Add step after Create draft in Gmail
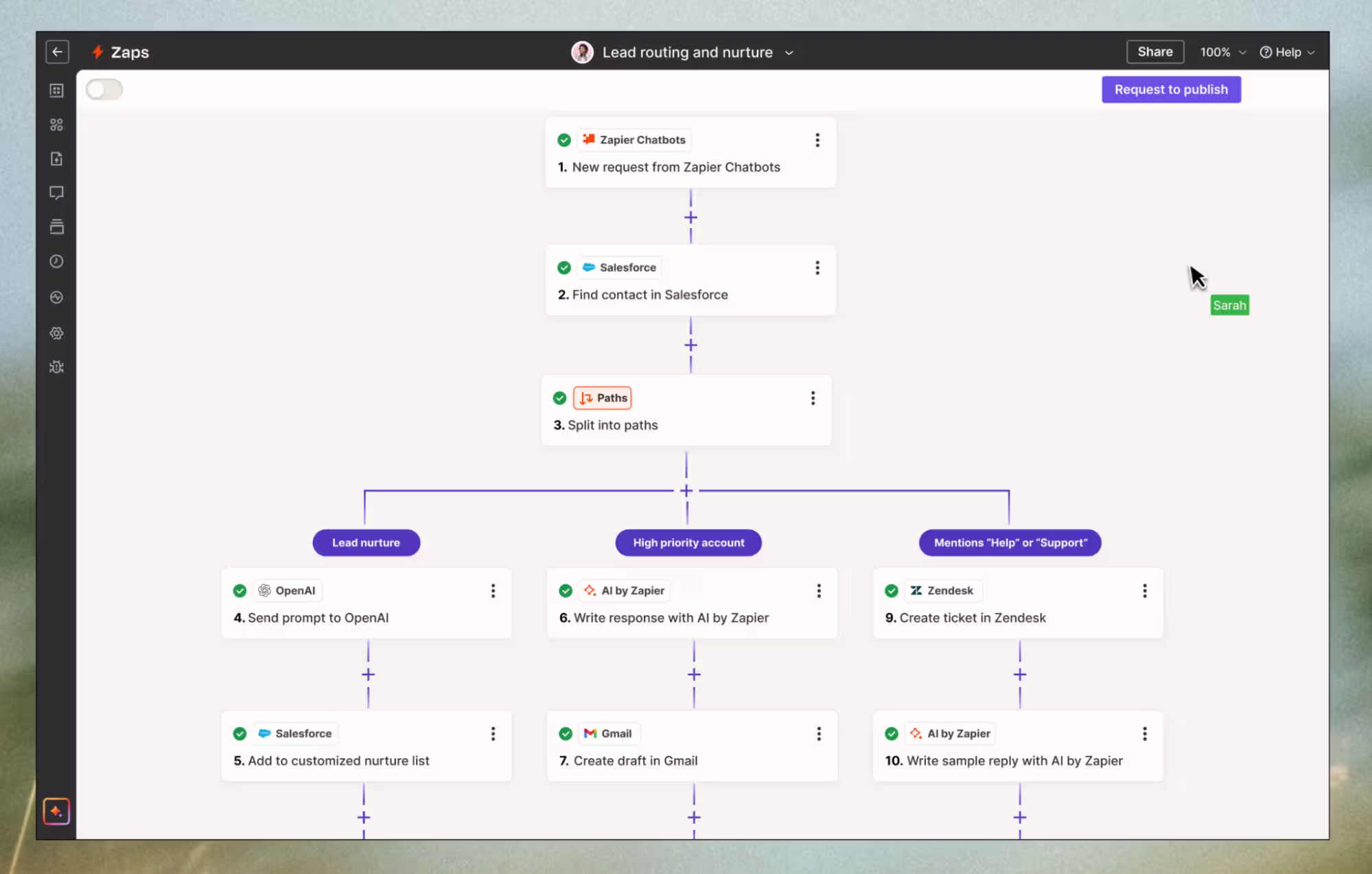 coord(695,818)
